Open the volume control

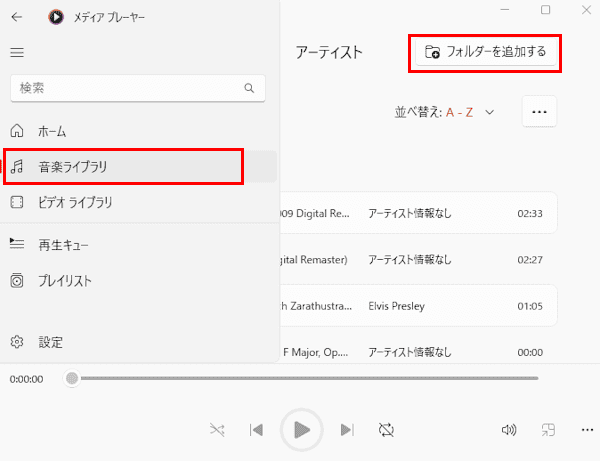(509, 430)
